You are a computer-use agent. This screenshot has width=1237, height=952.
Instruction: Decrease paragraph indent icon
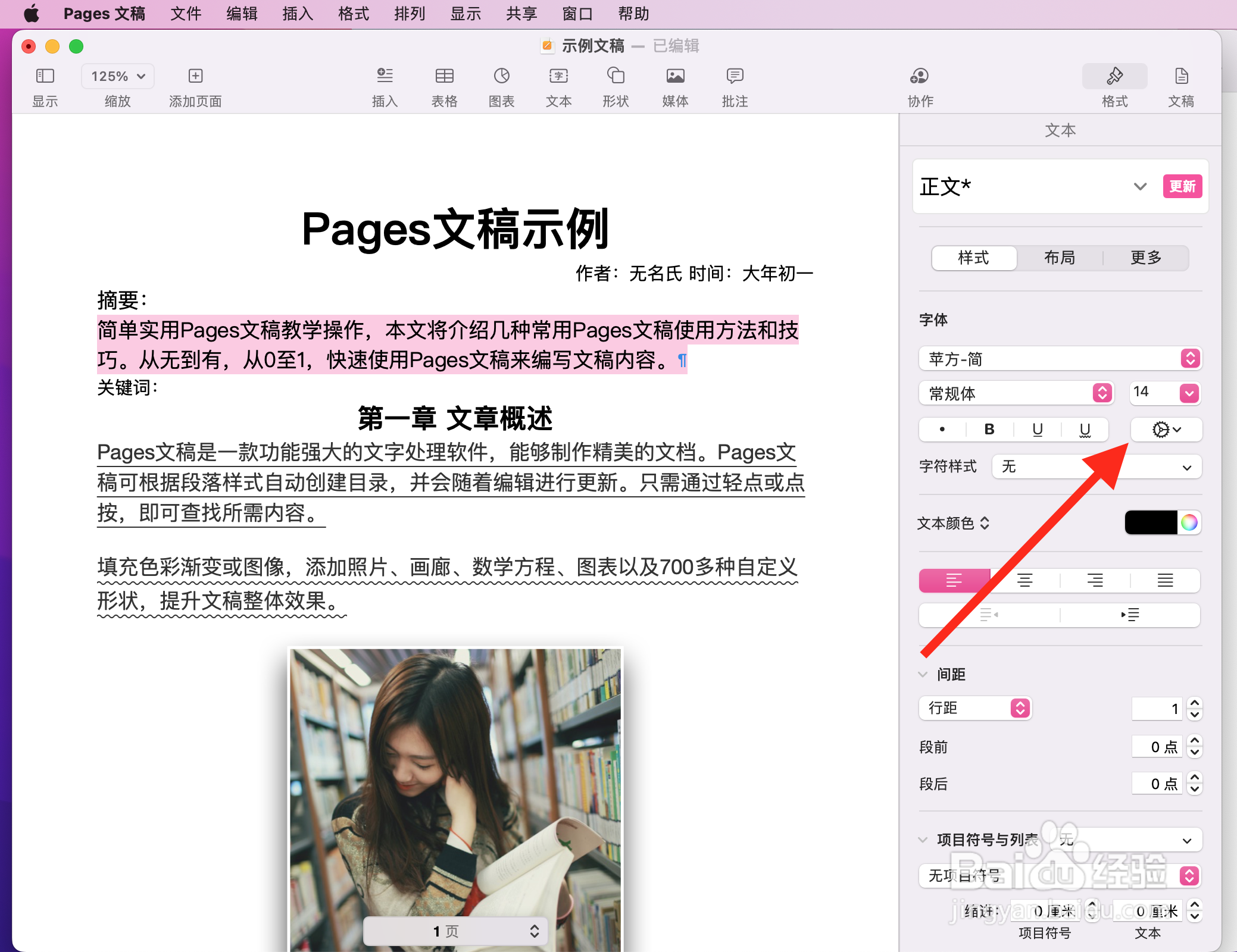989,615
